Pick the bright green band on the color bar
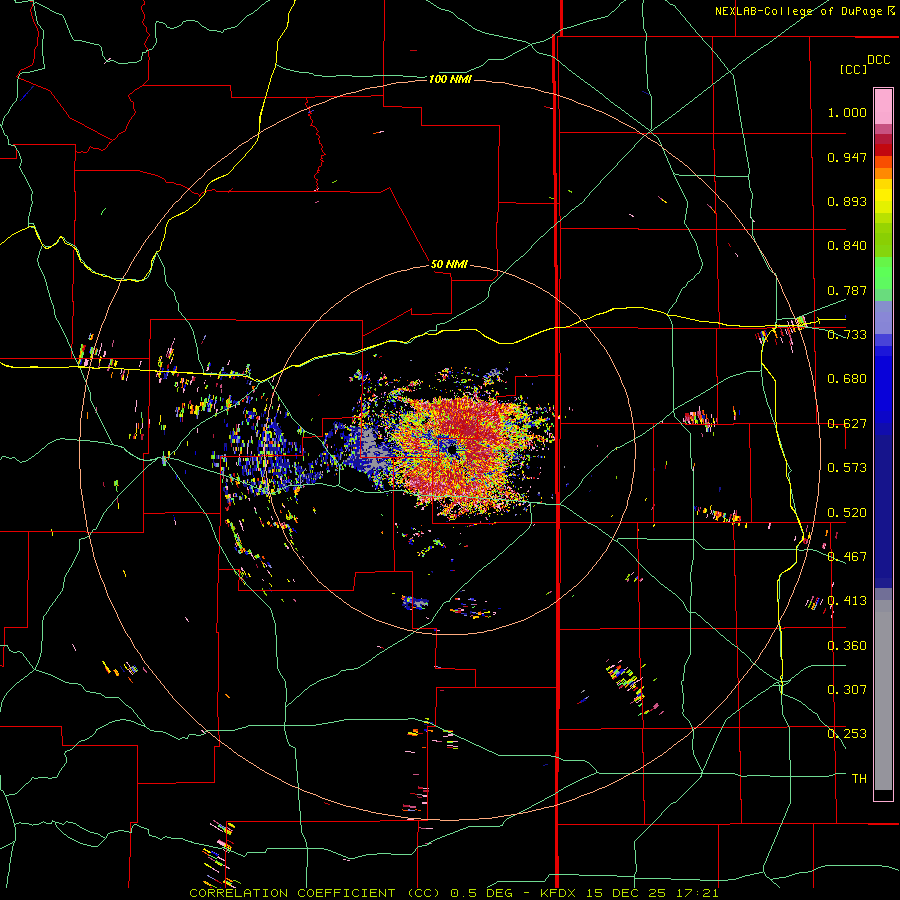This screenshot has width=900, height=900. [x=883, y=273]
